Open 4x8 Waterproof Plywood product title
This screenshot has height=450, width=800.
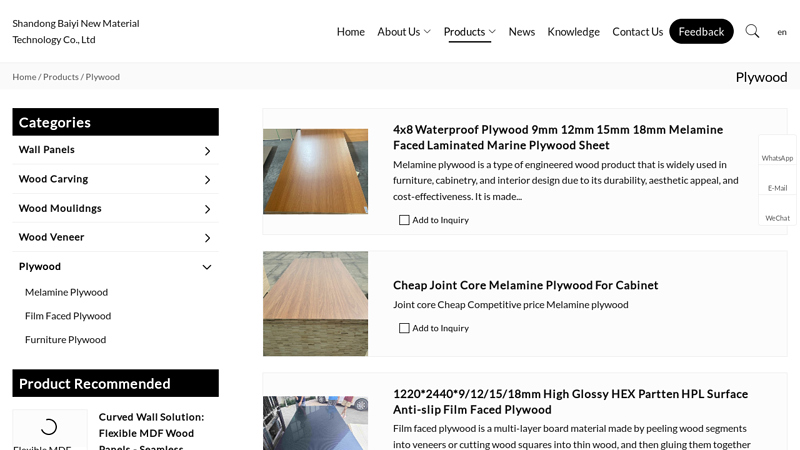point(558,137)
